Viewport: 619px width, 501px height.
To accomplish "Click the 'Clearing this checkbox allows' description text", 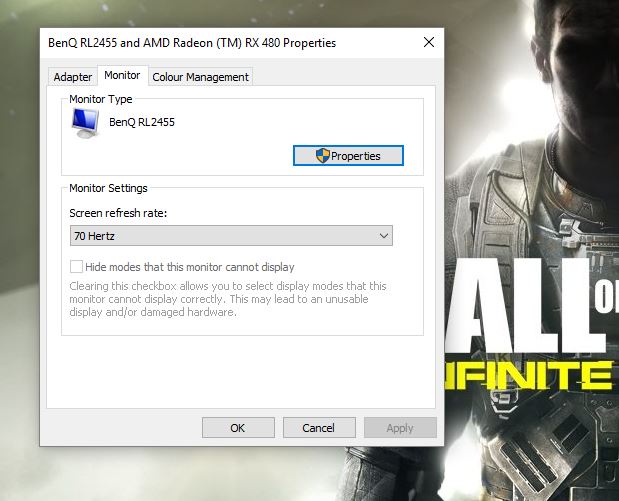I will pyautogui.click(x=228, y=299).
